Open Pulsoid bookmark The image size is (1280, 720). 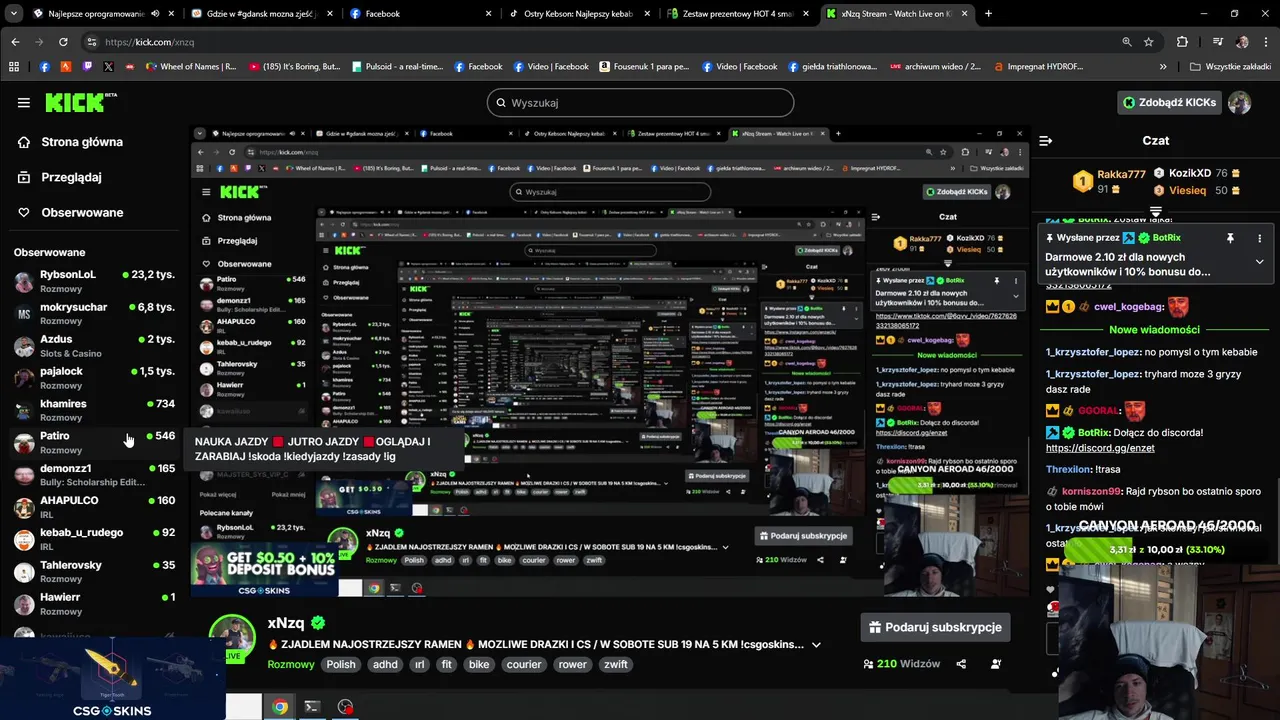pyautogui.click(x=396, y=67)
